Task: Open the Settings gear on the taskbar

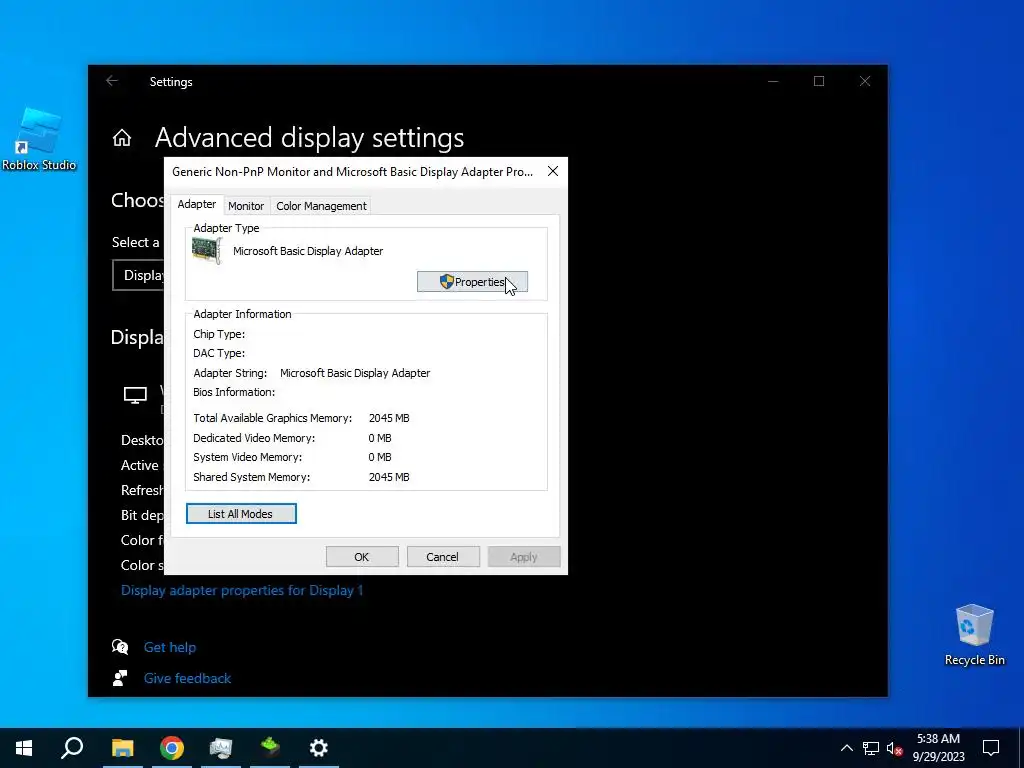Action: click(x=319, y=748)
